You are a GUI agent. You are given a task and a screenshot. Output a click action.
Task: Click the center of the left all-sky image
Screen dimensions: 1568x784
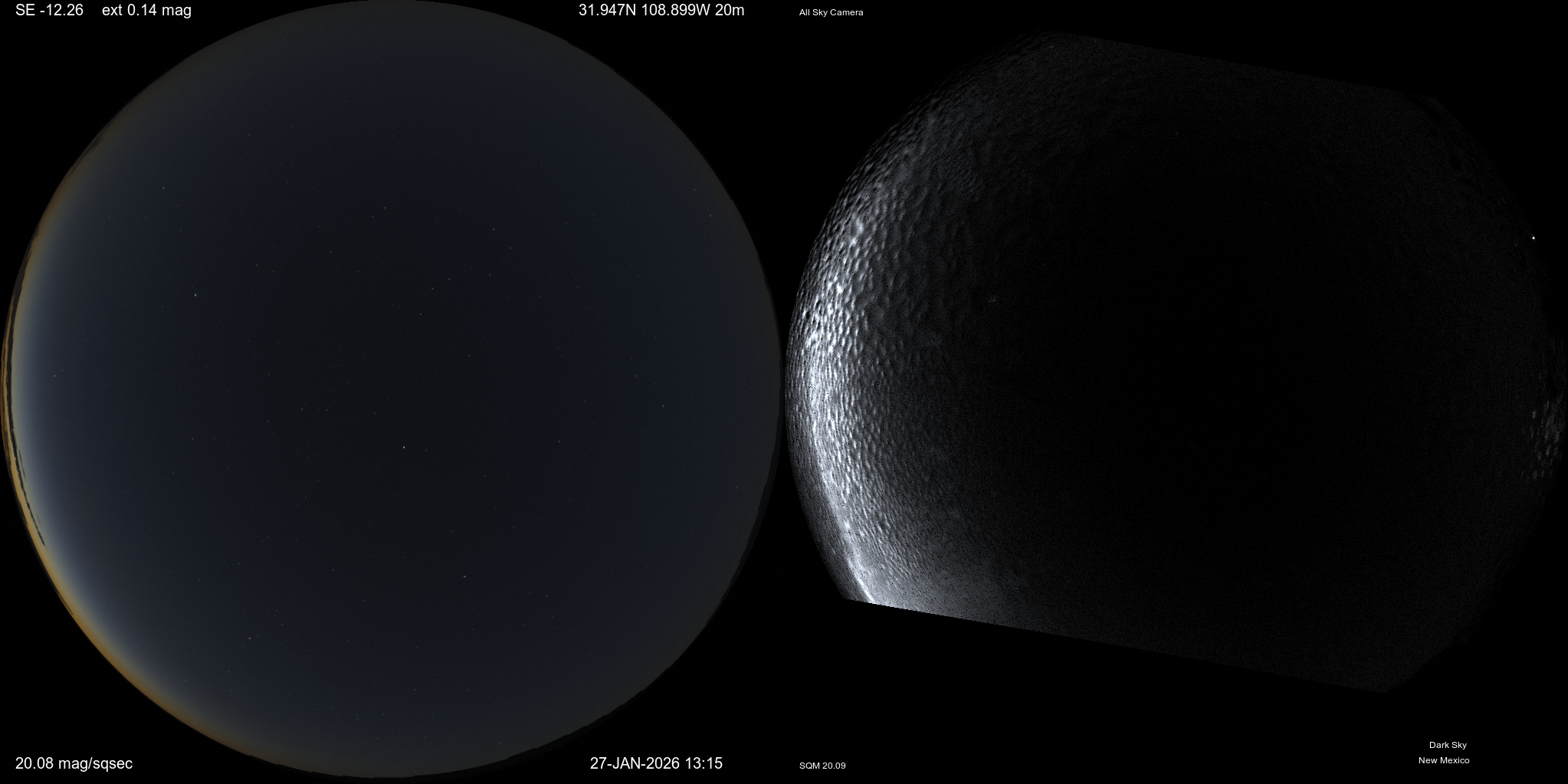pyautogui.click(x=391, y=391)
